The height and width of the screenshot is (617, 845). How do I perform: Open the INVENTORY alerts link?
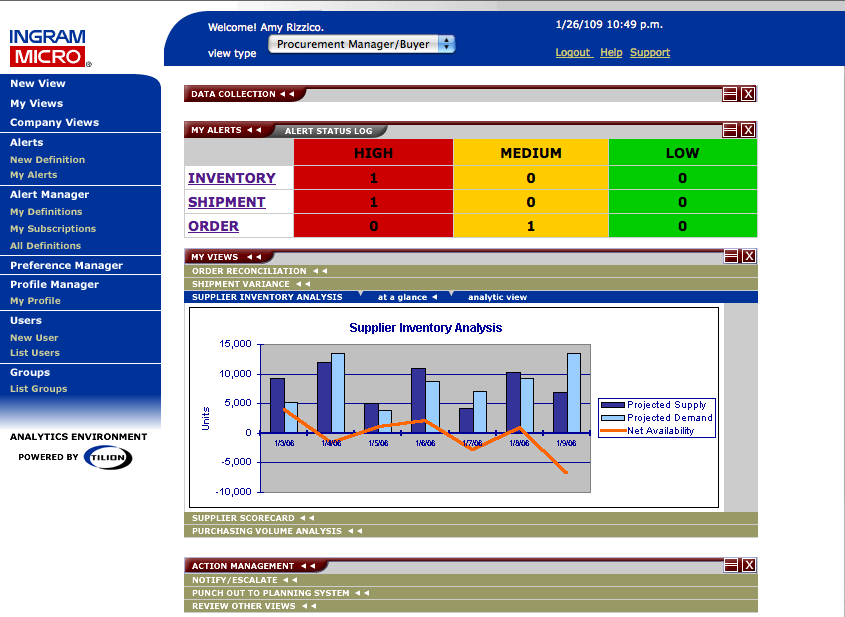[232, 178]
